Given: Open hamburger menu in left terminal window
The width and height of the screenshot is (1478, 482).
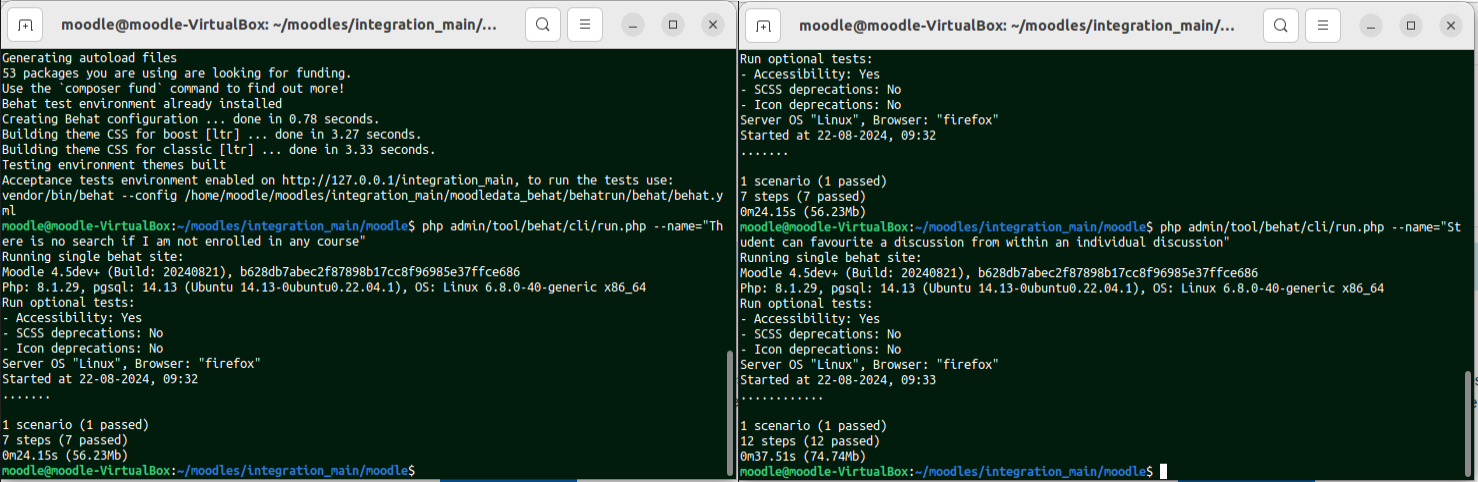Looking at the screenshot, I should pyautogui.click(x=585, y=25).
